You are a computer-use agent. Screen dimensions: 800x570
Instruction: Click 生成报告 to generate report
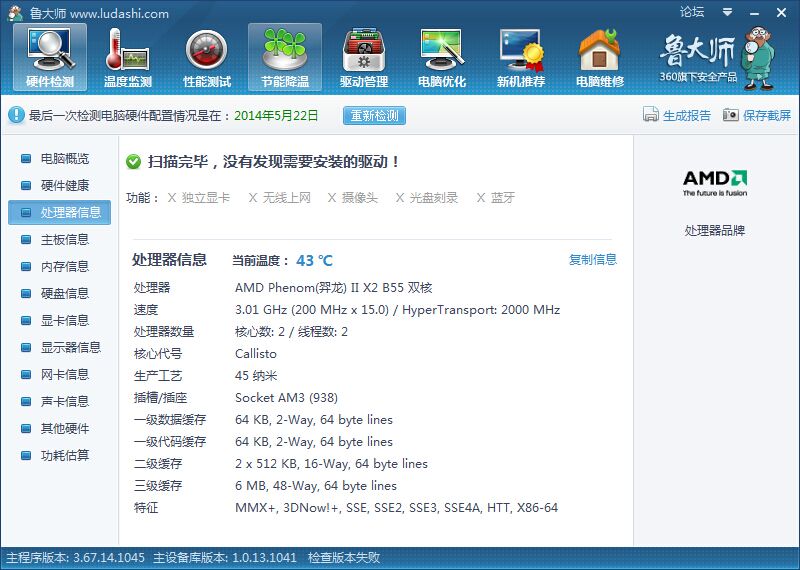coord(677,115)
